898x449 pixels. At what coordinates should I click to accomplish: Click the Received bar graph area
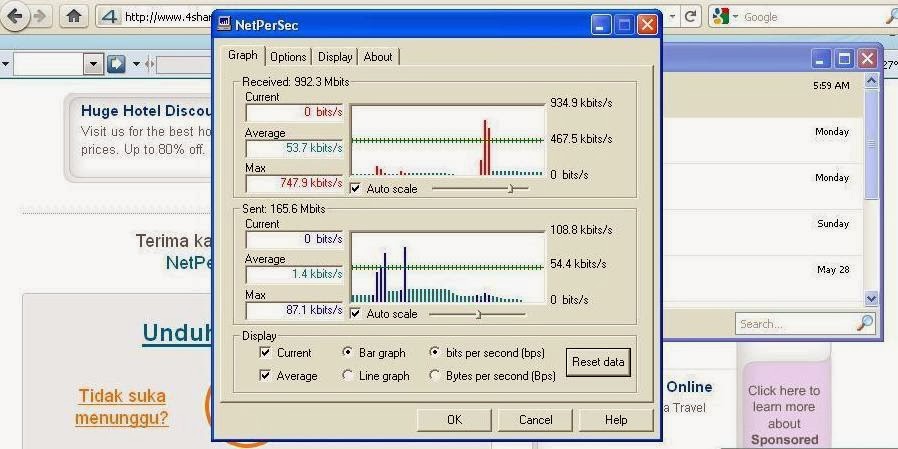(x=447, y=140)
